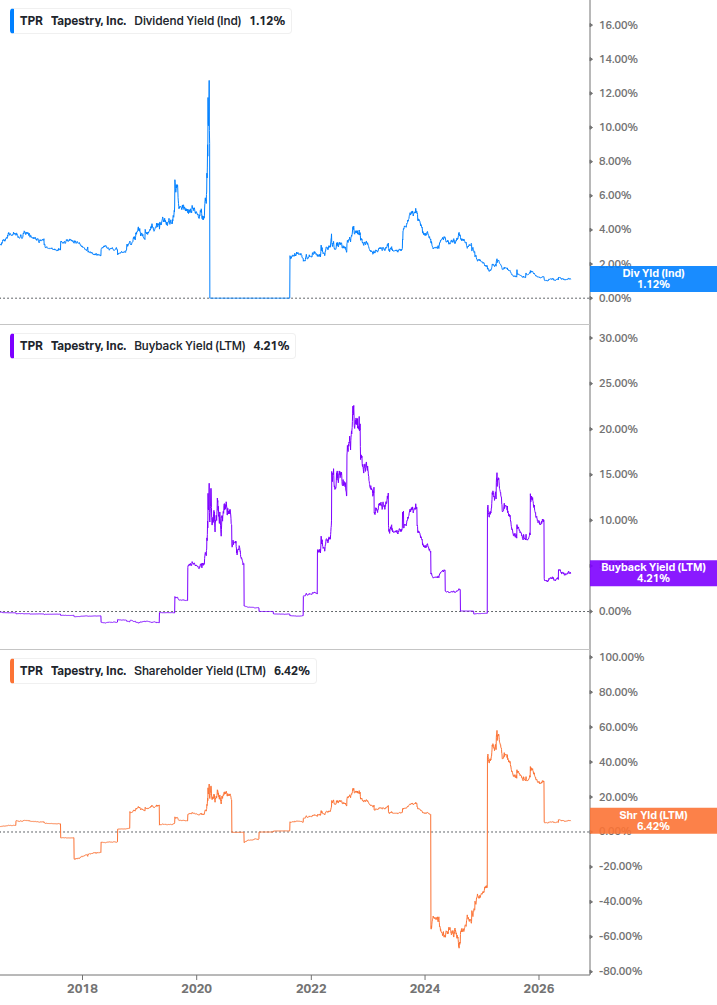The width and height of the screenshot is (717, 1005).
Task: Click the 2018 label on the time axis
Action: [83, 989]
